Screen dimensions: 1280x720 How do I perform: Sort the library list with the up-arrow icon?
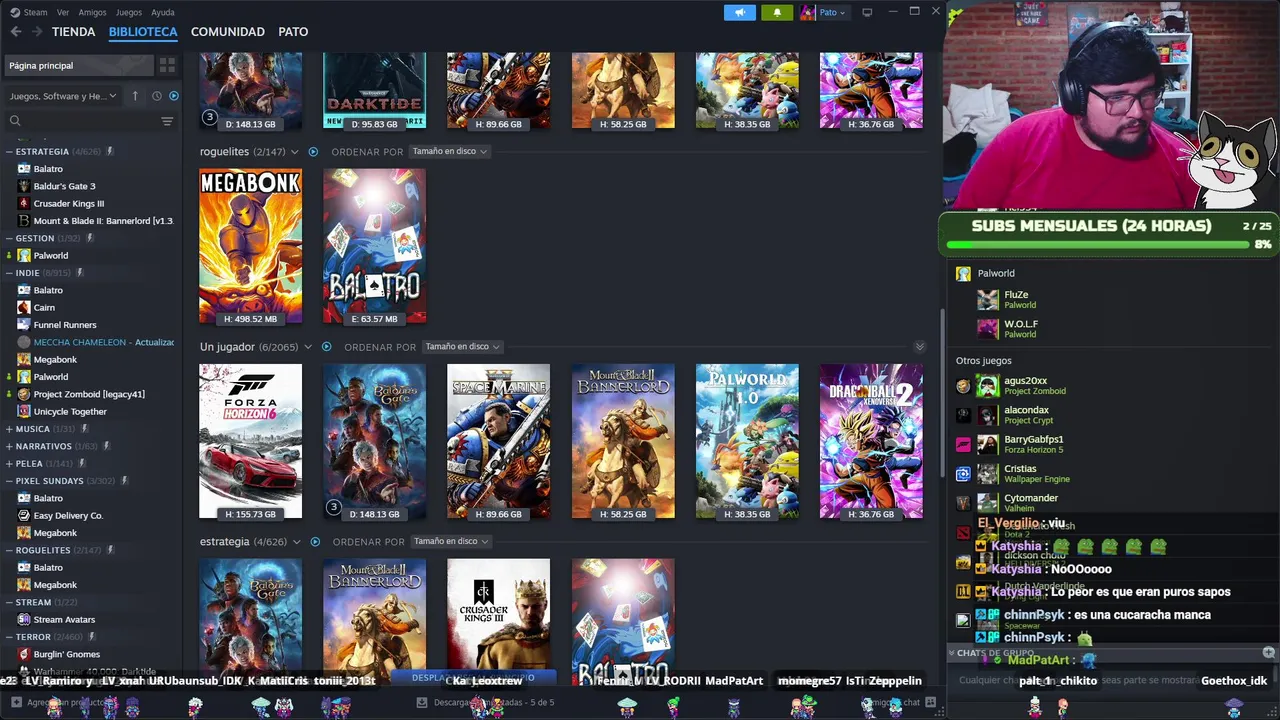pos(135,96)
